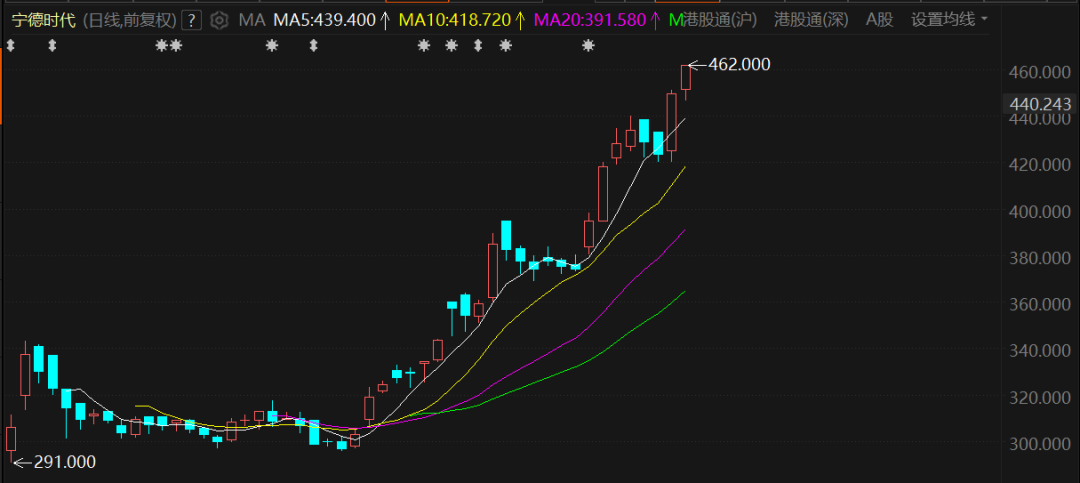Click the 462.000 high price label

pos(740,65)
